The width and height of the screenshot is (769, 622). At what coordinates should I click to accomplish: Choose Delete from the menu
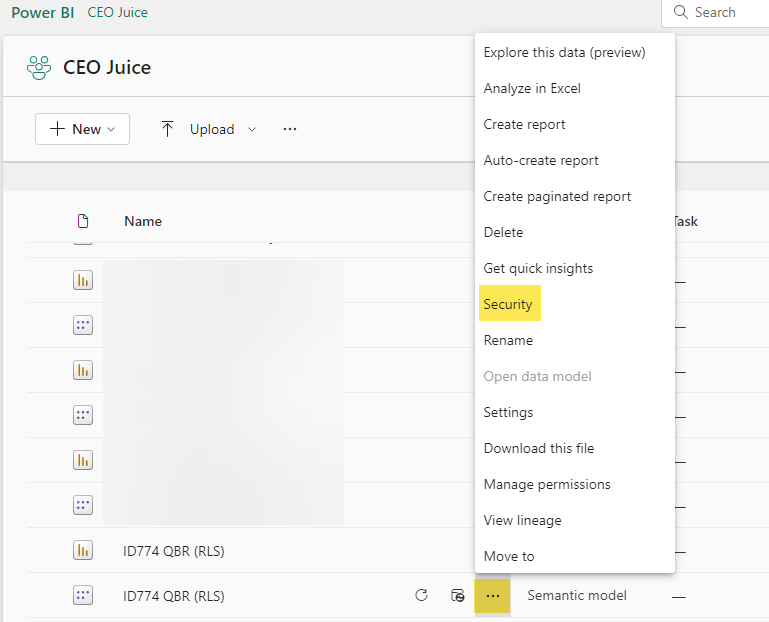tap(503, 233)
